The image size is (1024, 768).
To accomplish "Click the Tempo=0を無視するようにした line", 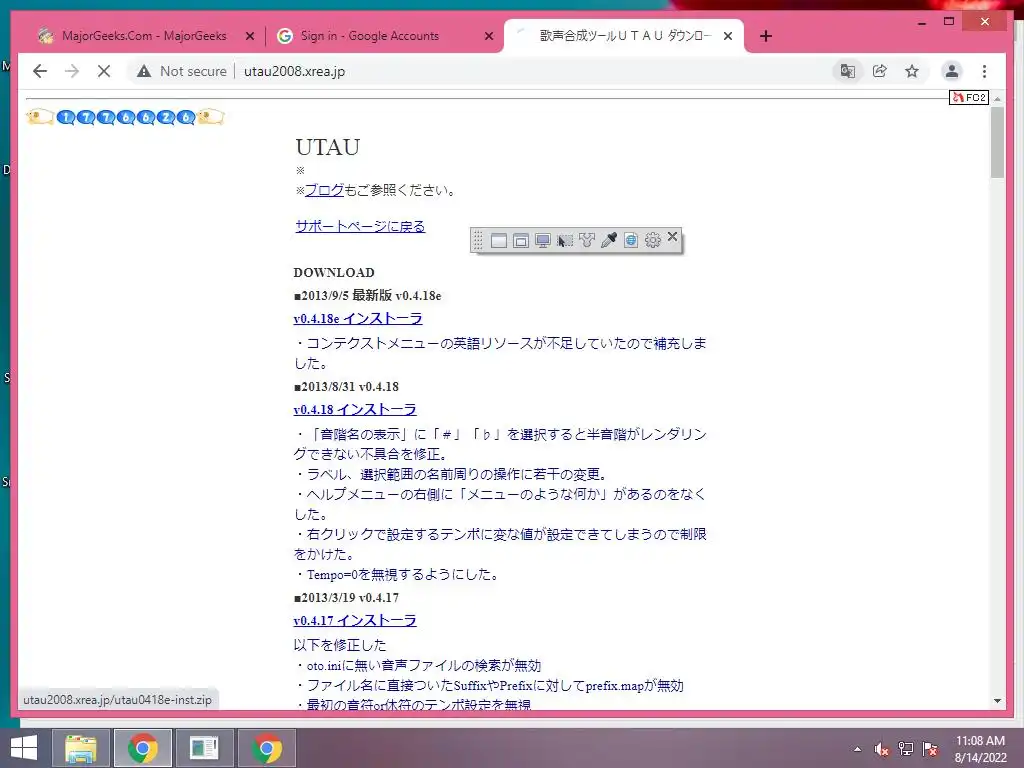I will click(398, 574).
